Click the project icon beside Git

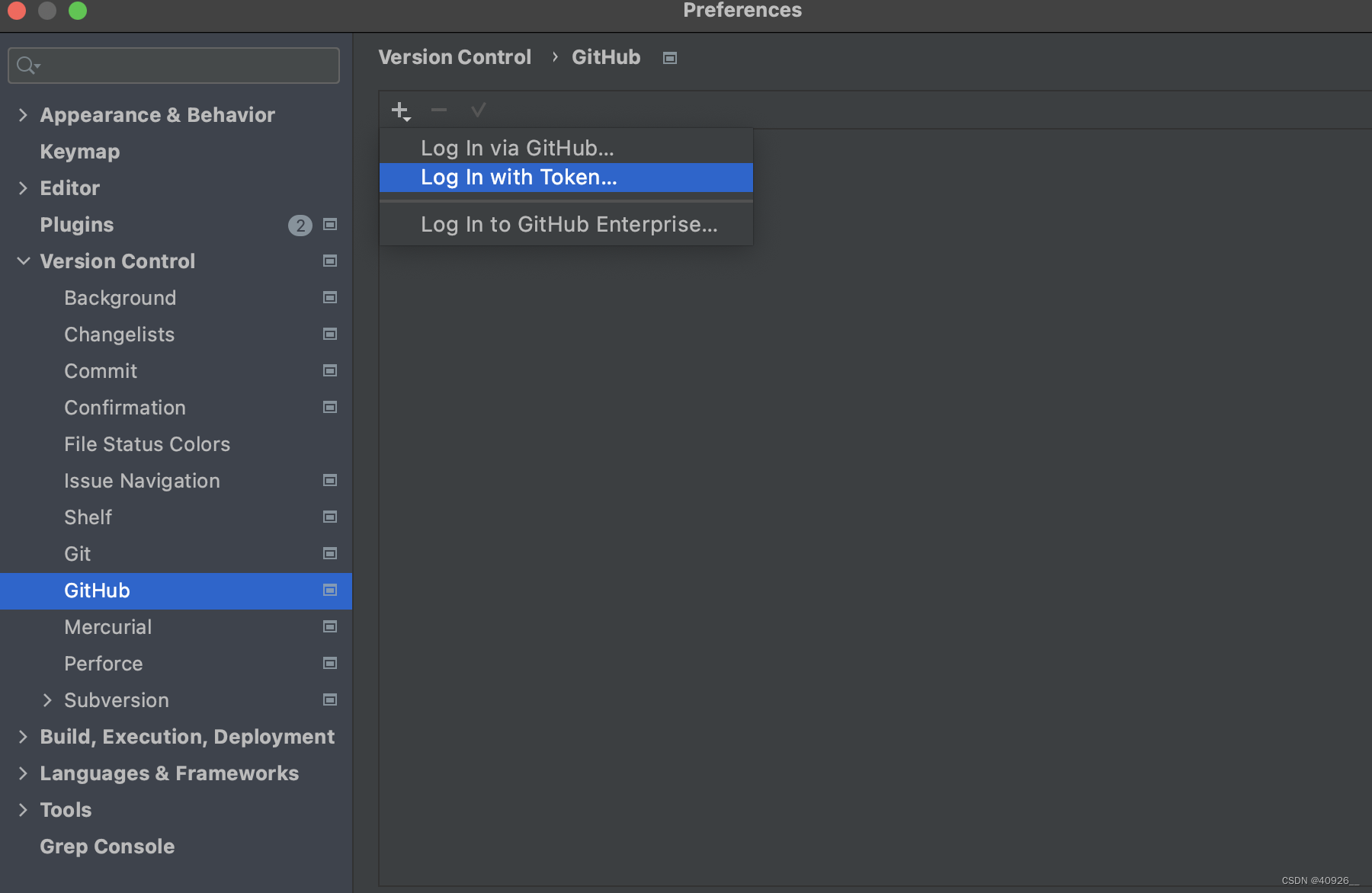[x=330, y=554]
